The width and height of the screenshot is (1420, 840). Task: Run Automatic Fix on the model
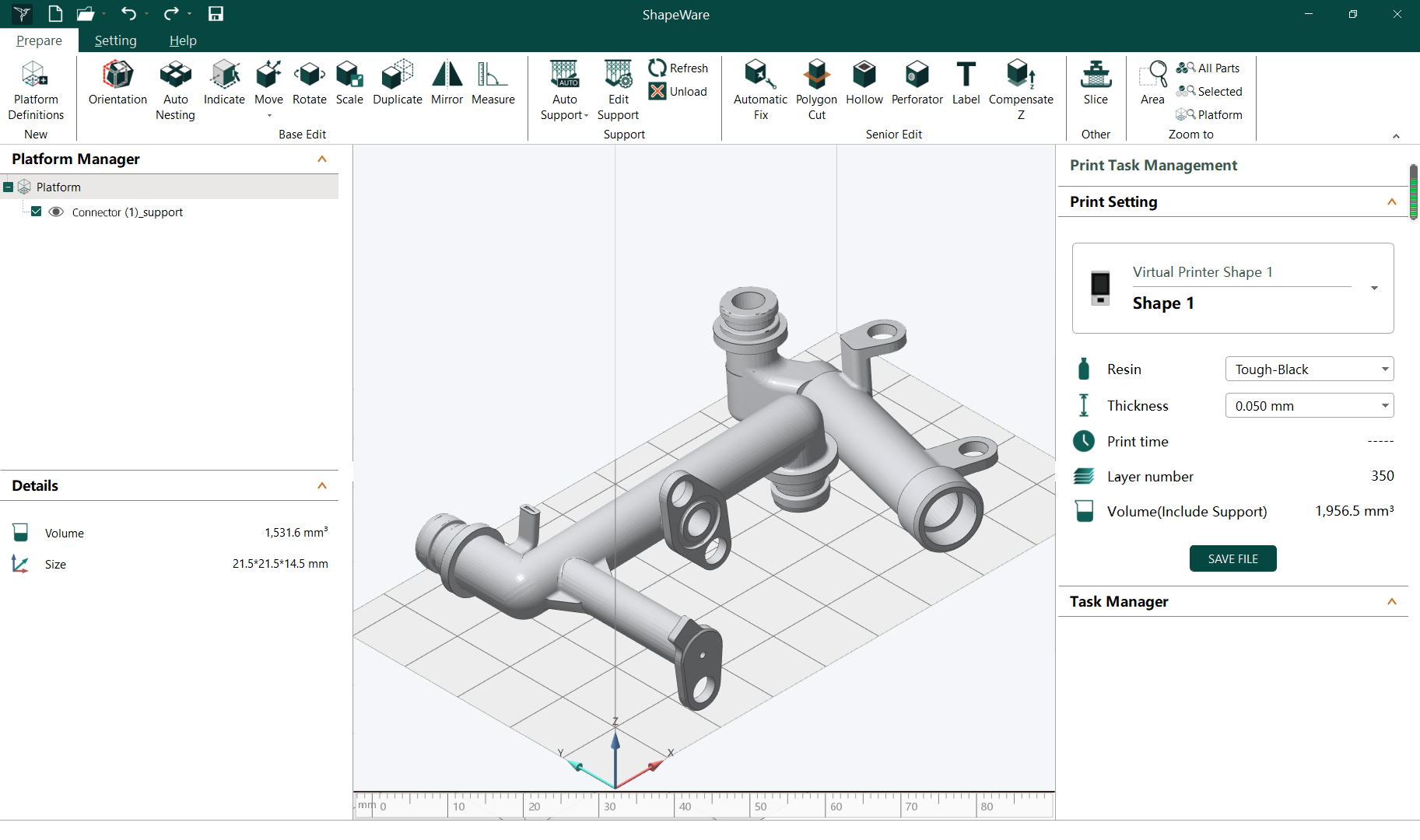coord(760,86)
